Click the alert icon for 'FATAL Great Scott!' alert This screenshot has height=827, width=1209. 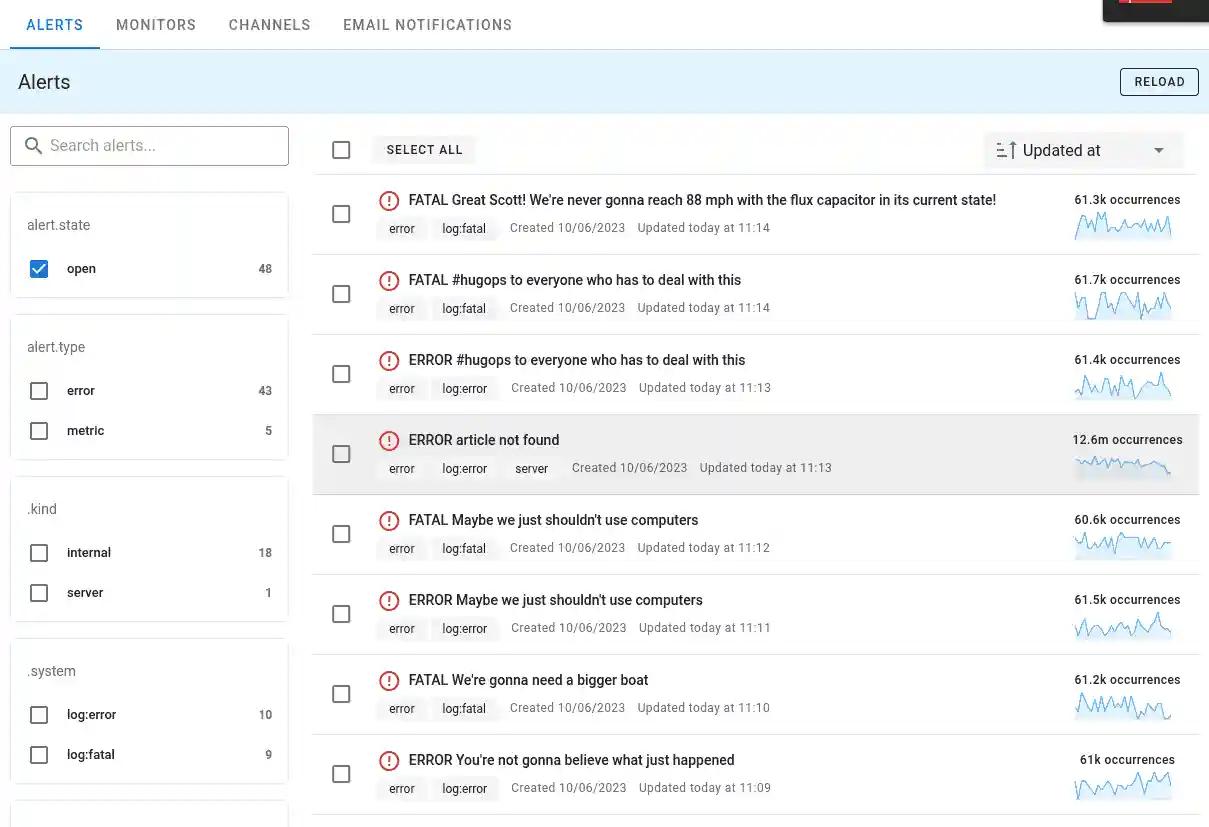389,201
